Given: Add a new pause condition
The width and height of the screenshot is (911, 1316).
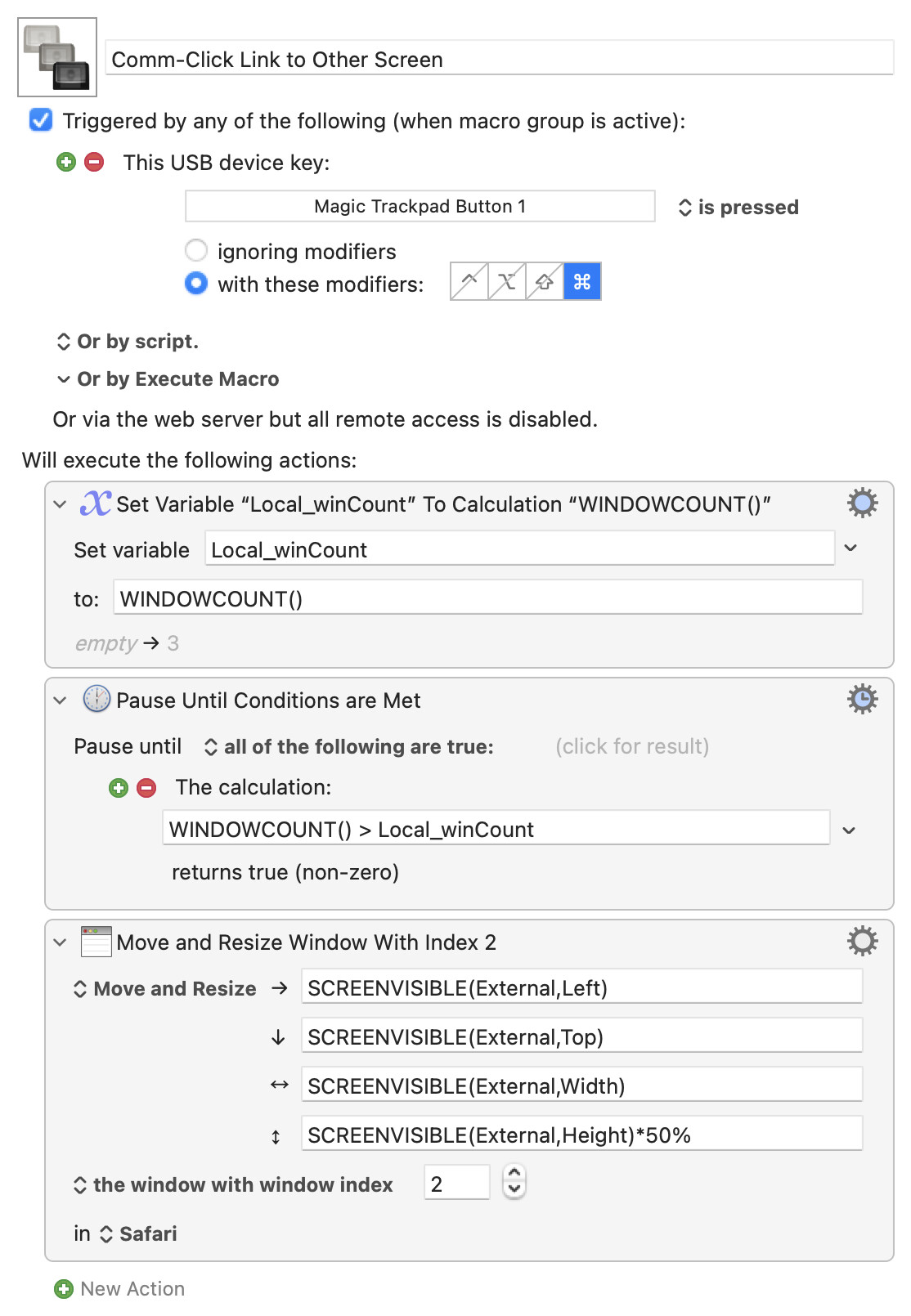Looking at the screenshot, I should tap(119, 787).
